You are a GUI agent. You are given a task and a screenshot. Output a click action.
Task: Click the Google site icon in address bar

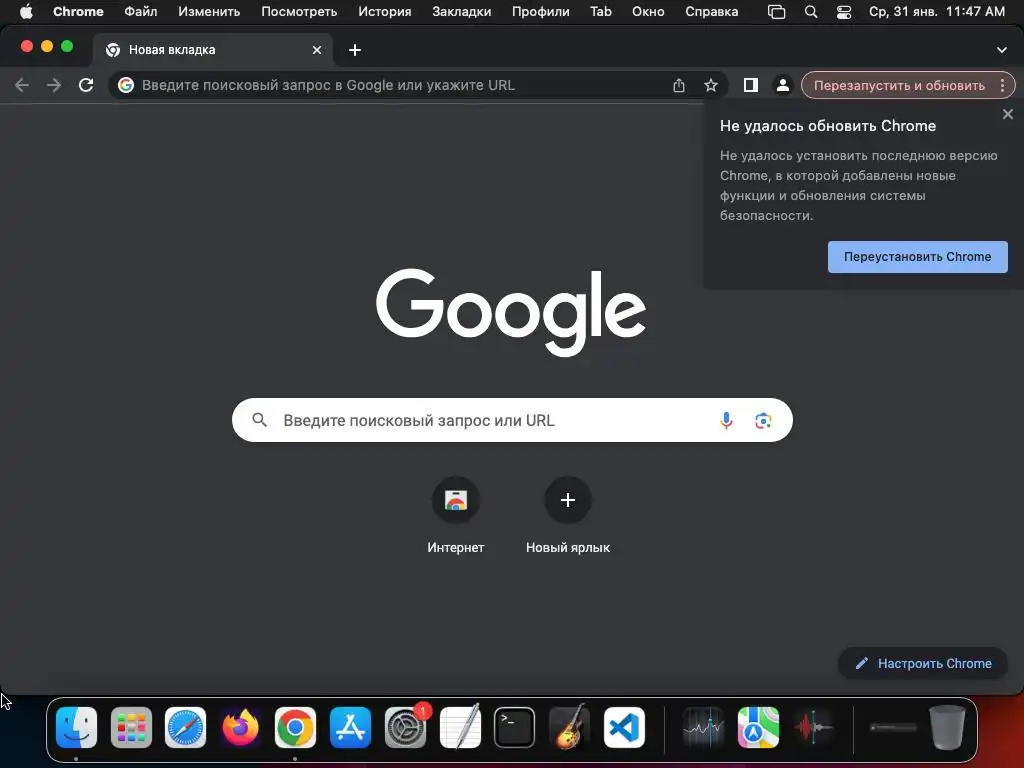coord(126,85)
